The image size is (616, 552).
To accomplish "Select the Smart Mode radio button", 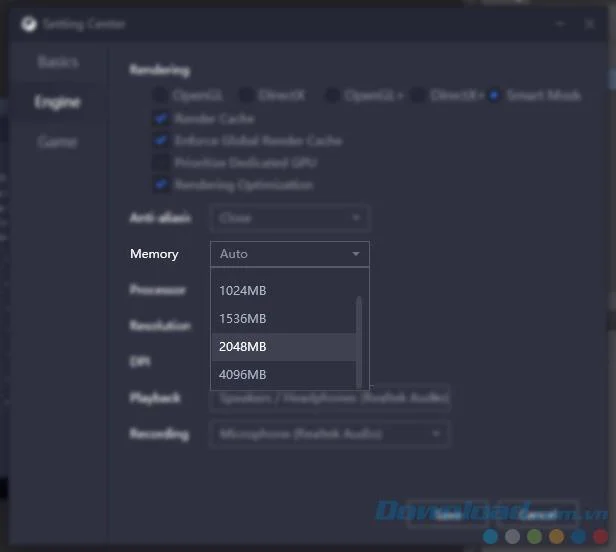I will [494, 95].
